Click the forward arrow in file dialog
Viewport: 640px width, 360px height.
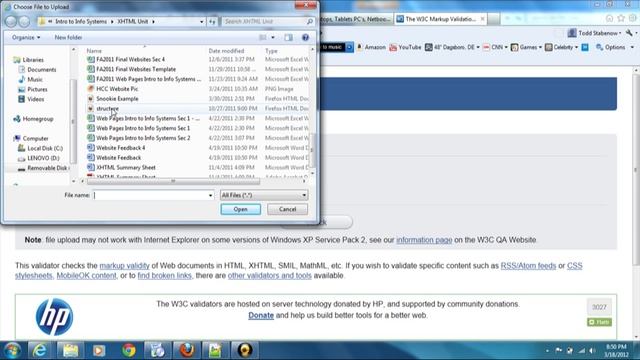pyautogui.click(x=24, y=21)
